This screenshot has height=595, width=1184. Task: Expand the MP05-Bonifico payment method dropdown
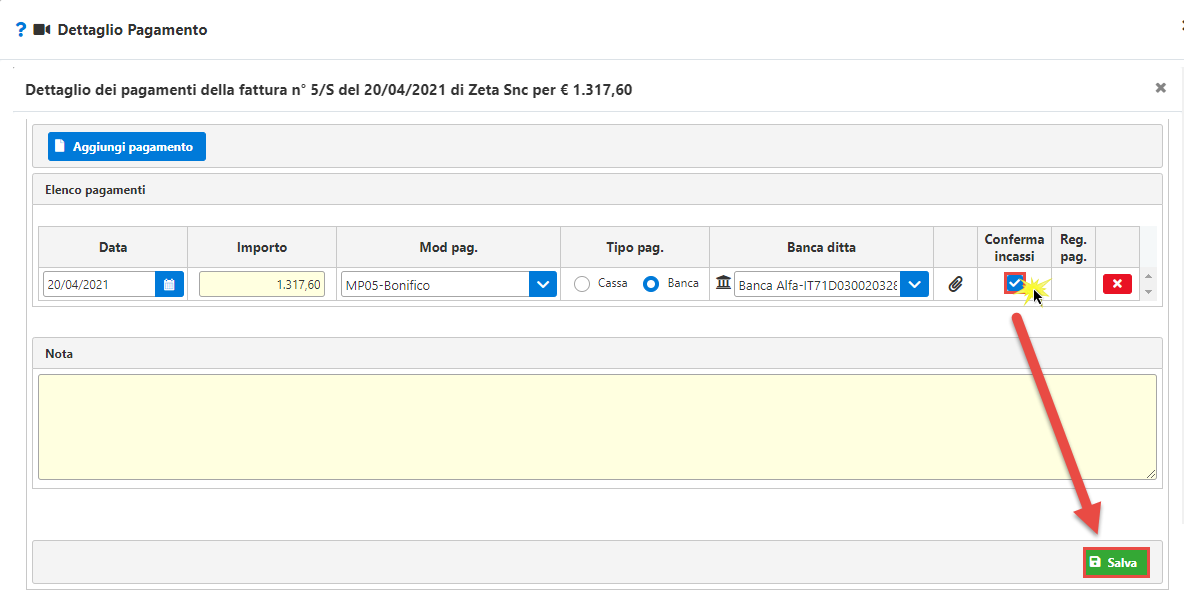pos(542,285)
